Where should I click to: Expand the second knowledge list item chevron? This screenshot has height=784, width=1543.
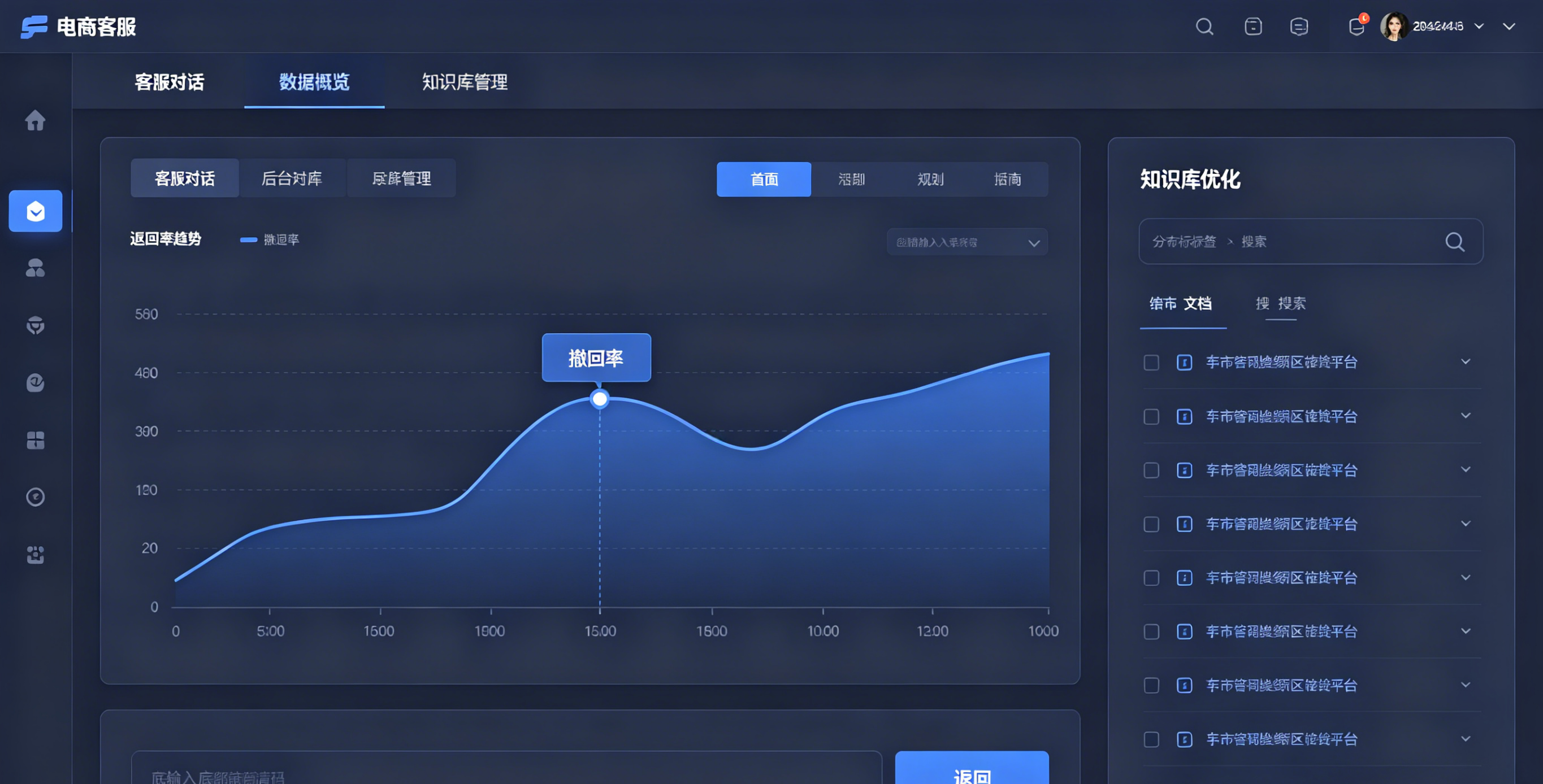(x=1465, y=415)
